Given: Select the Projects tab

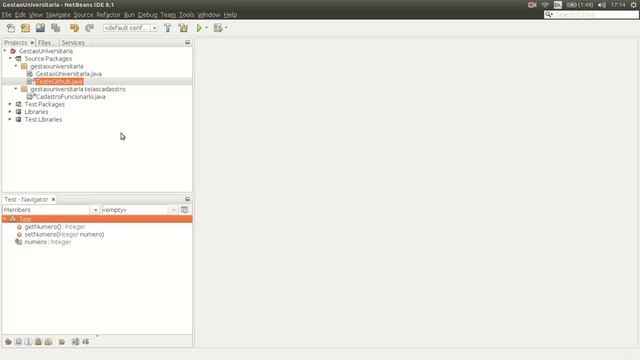Looking at the screenshot, I should [x=15, y=42].
